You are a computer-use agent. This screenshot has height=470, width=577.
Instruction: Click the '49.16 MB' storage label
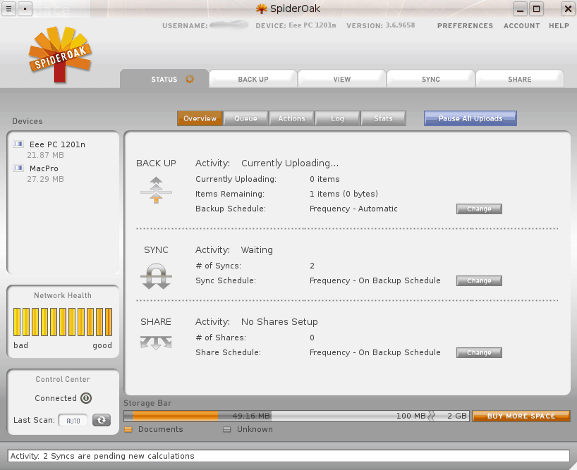click(x=252, y=416)
